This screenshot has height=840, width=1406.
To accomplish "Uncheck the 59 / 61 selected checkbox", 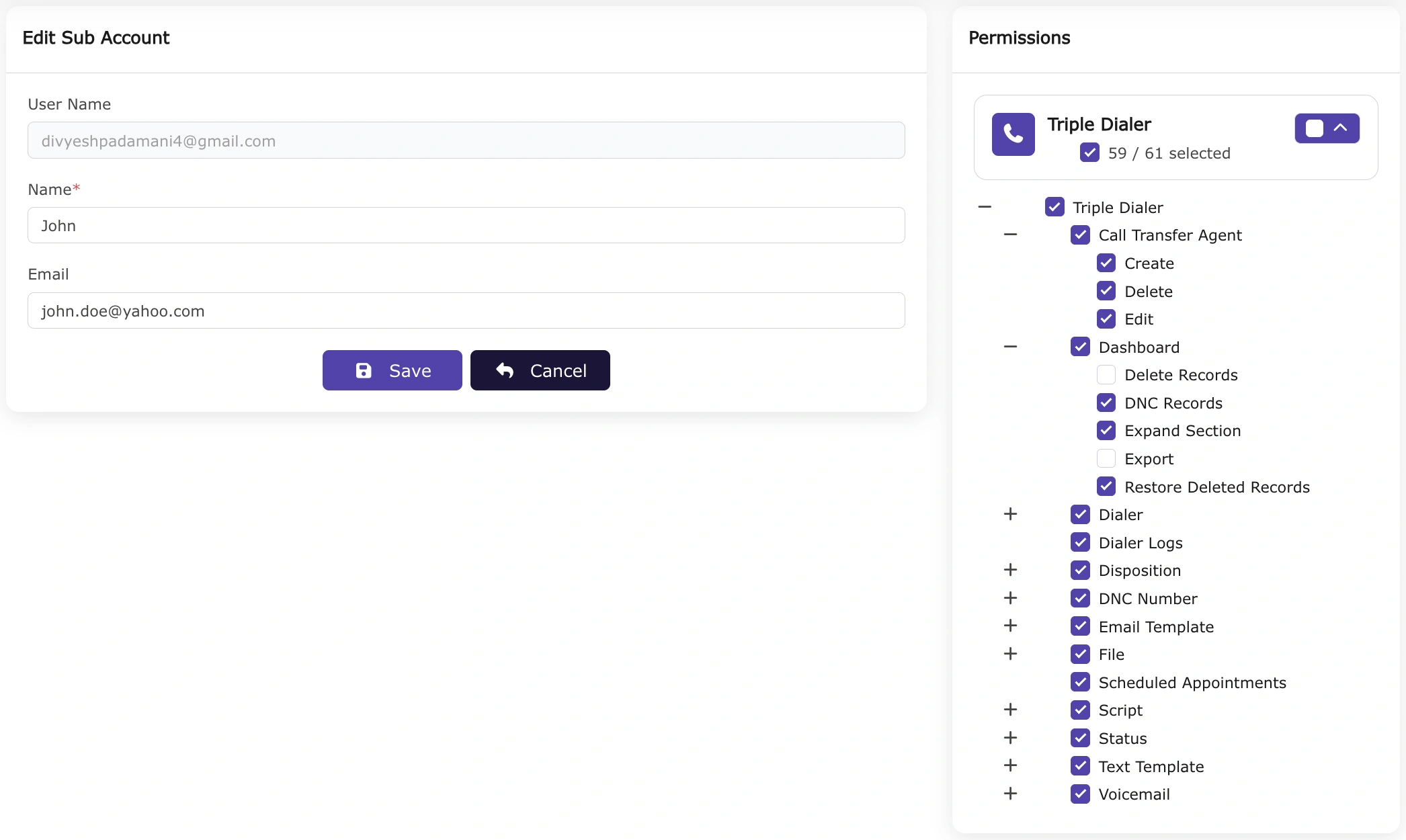I will point(1089,153).
